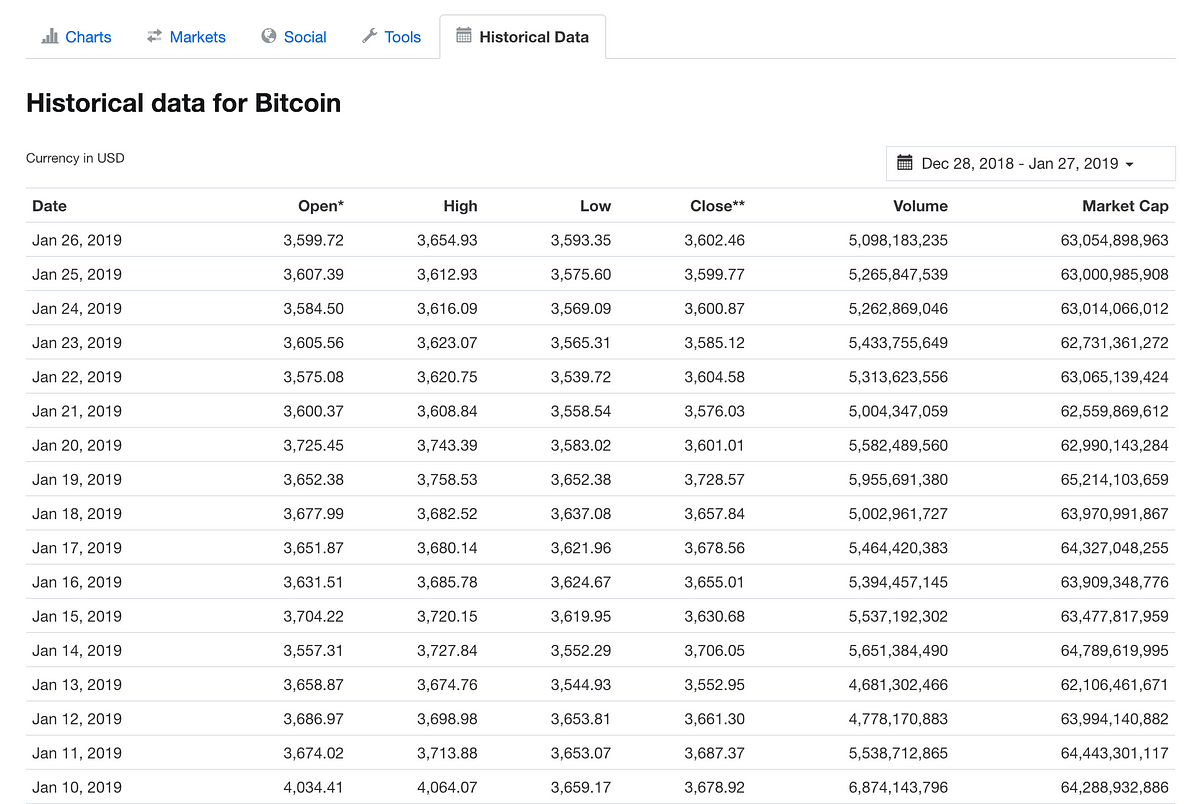The image size is (1200, 804).
Task: Click market cap 63,994,140,882
Action: 1115,718
